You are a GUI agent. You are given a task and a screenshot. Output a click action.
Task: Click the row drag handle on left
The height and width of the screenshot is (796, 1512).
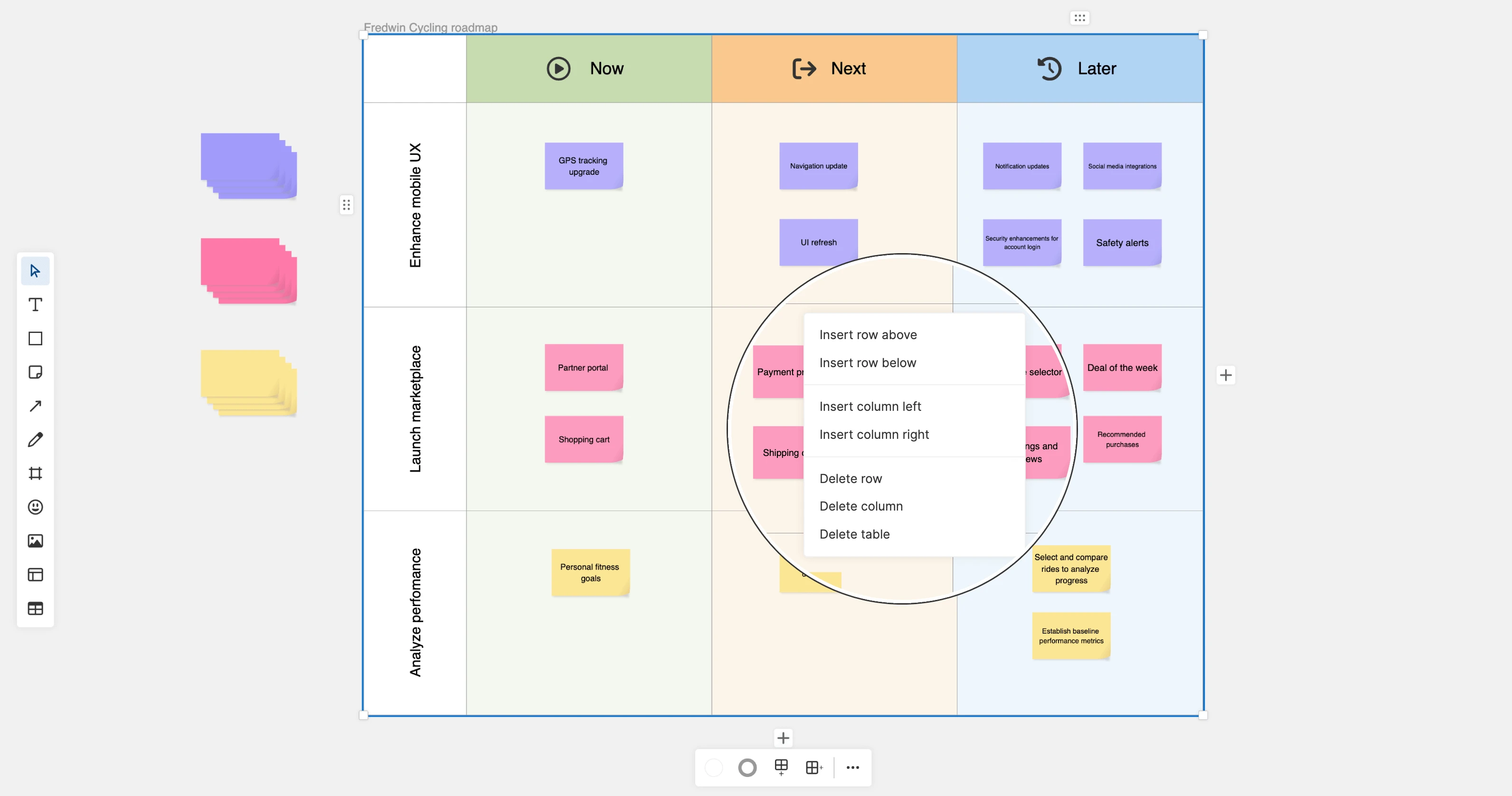[346, 205]
